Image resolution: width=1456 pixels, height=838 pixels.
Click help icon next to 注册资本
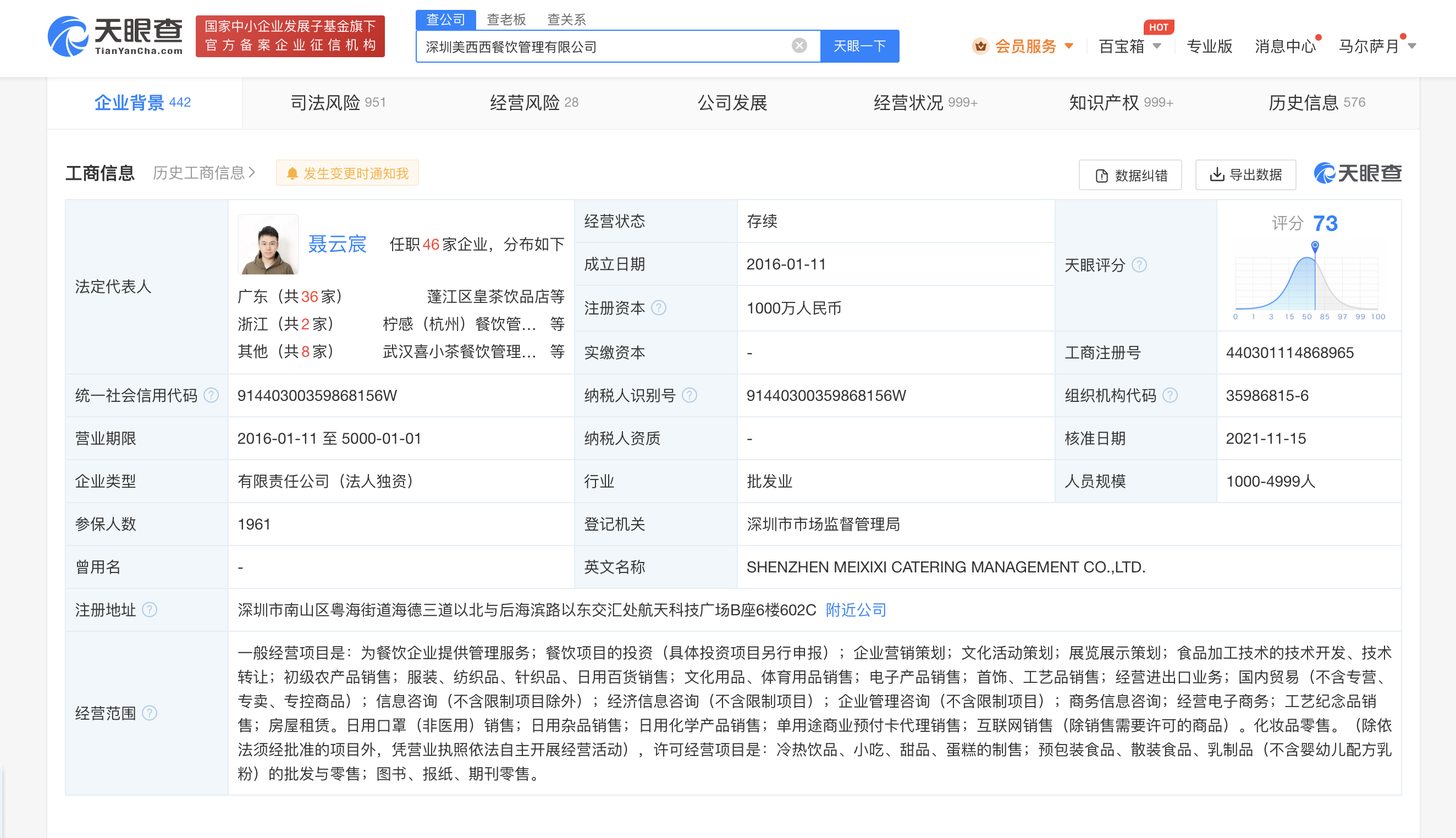point(658,308)
